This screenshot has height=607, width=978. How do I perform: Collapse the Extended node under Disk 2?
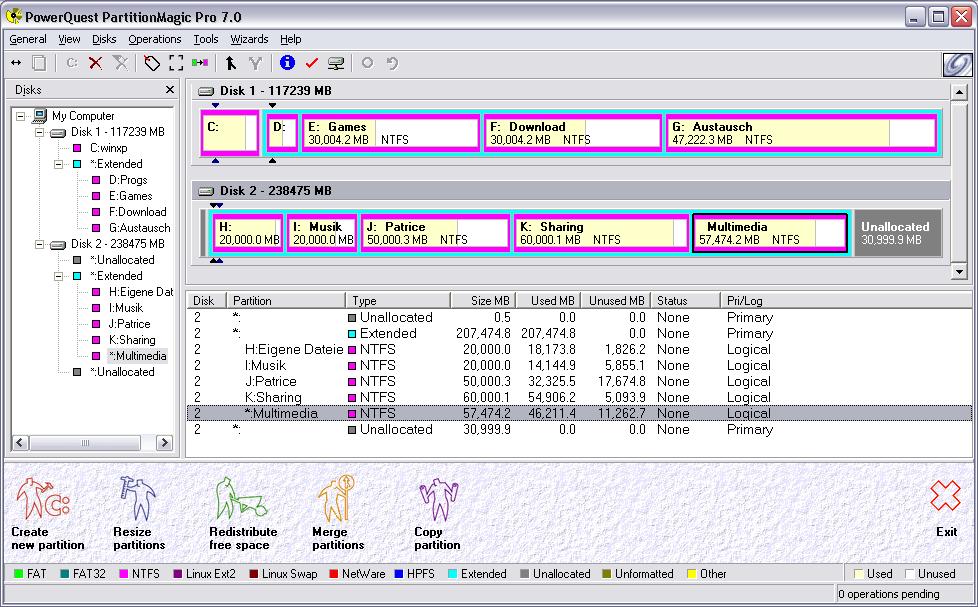coord(59,276)
